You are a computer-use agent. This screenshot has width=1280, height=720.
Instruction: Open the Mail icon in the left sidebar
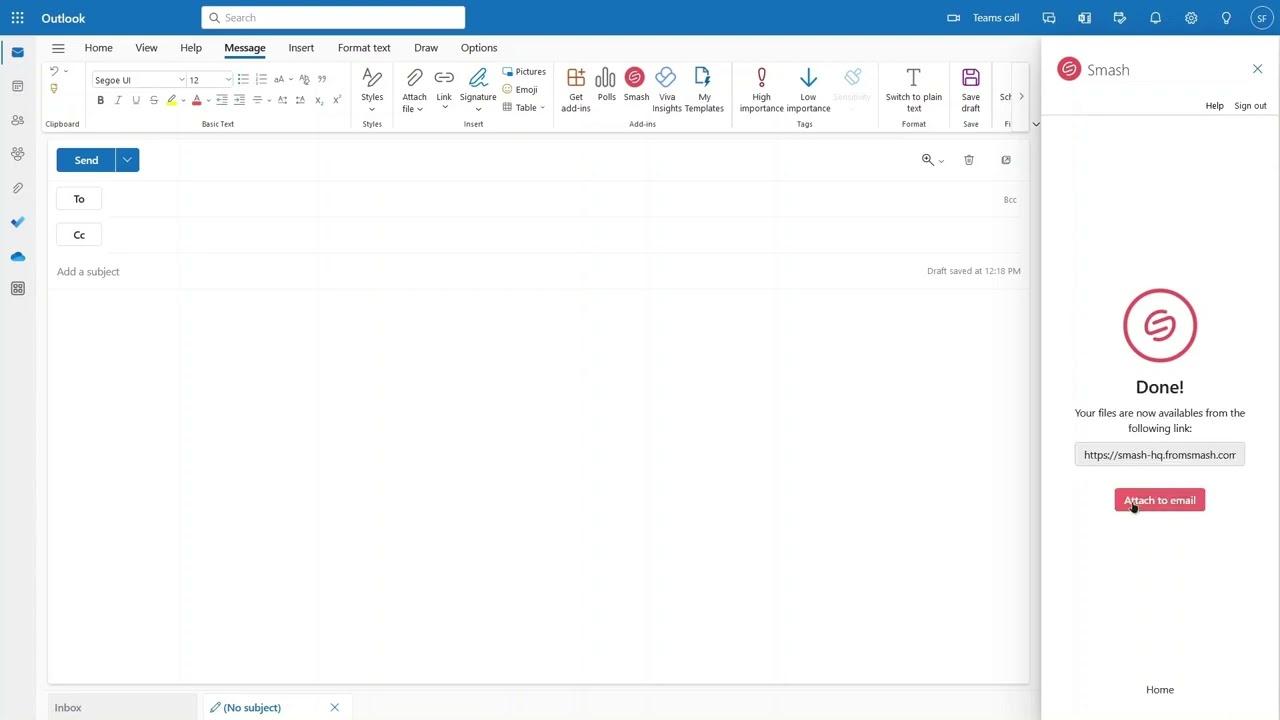pyautogui.click(x=17, y=52)
